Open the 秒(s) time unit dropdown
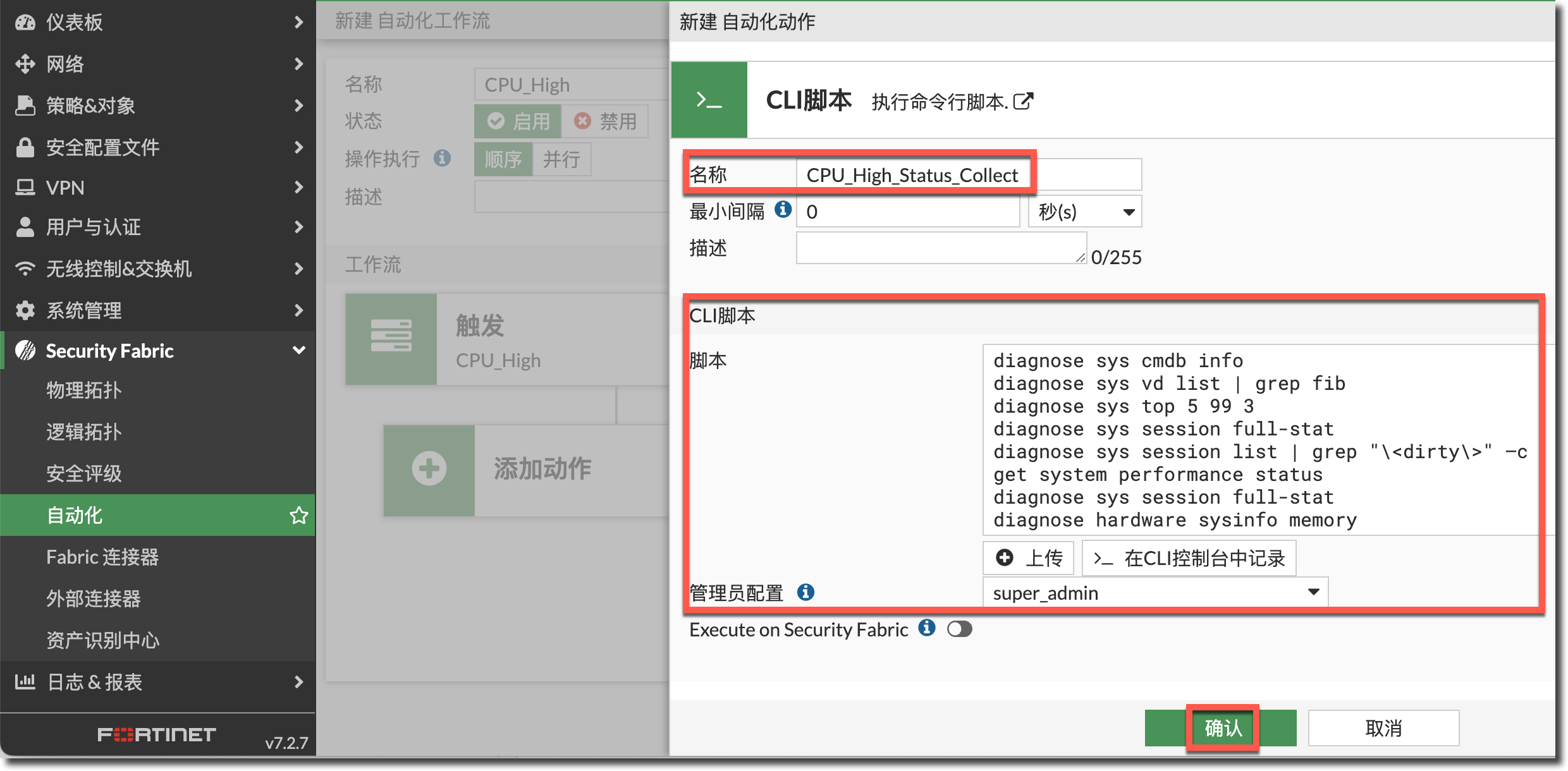 pos(1084,212)
